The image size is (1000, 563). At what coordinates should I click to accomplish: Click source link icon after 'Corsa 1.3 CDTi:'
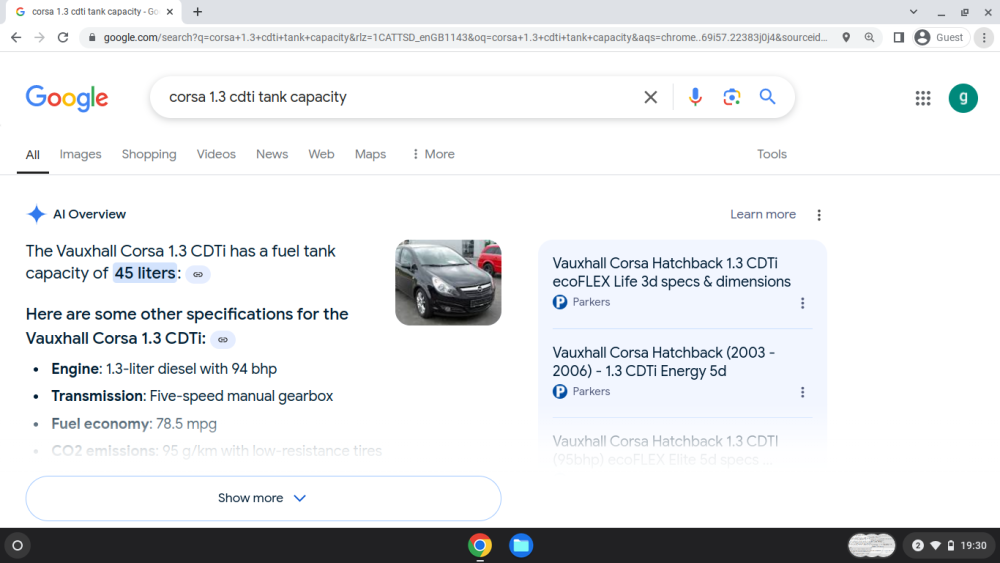click(223, 340)
